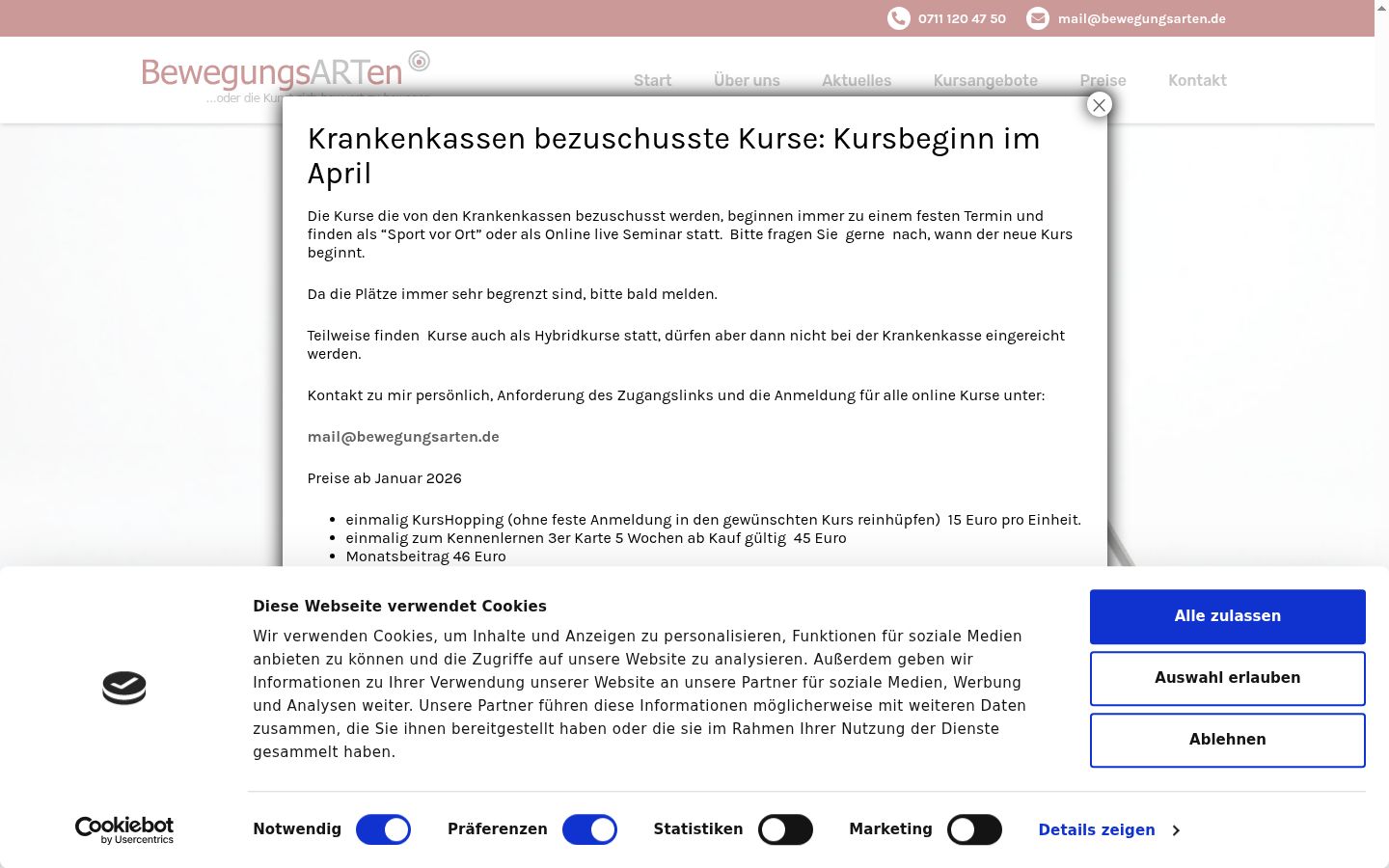Click the 'Diese Webseite verwendet Cookies' heading
1389x868 pixels.
399,606
